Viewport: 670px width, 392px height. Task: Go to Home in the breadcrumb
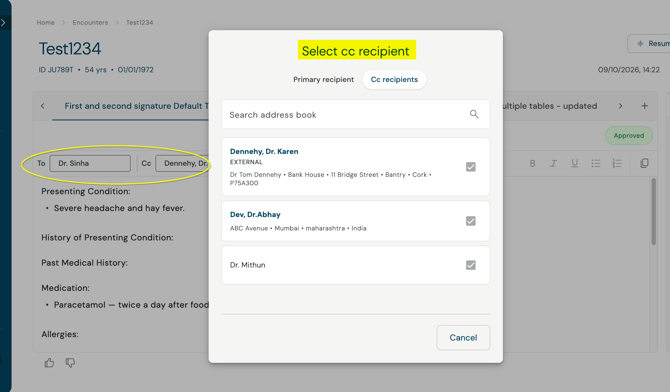point(45,22)
